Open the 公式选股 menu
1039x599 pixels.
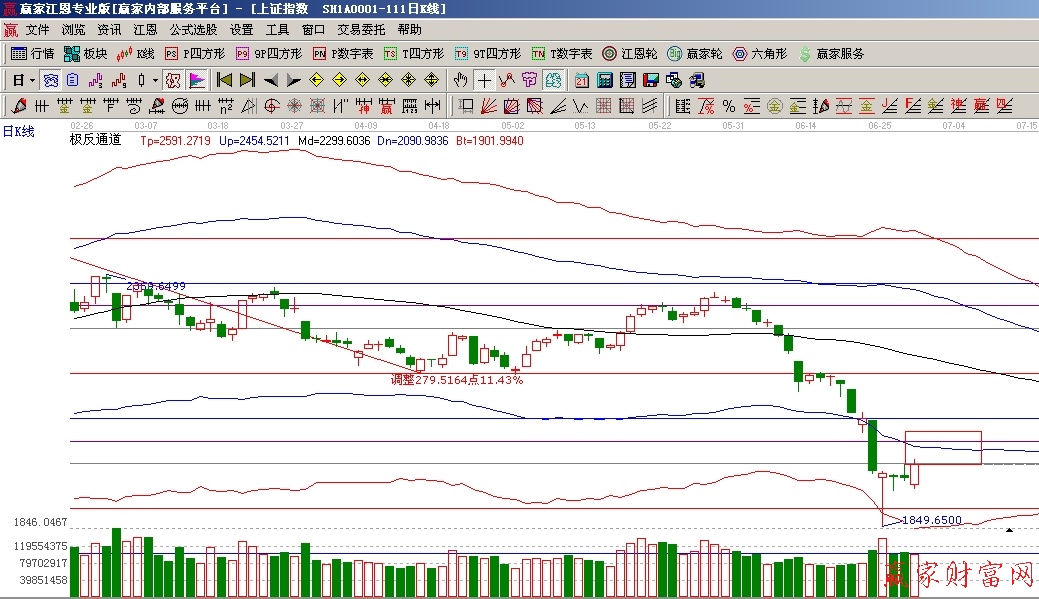[193, 30]
